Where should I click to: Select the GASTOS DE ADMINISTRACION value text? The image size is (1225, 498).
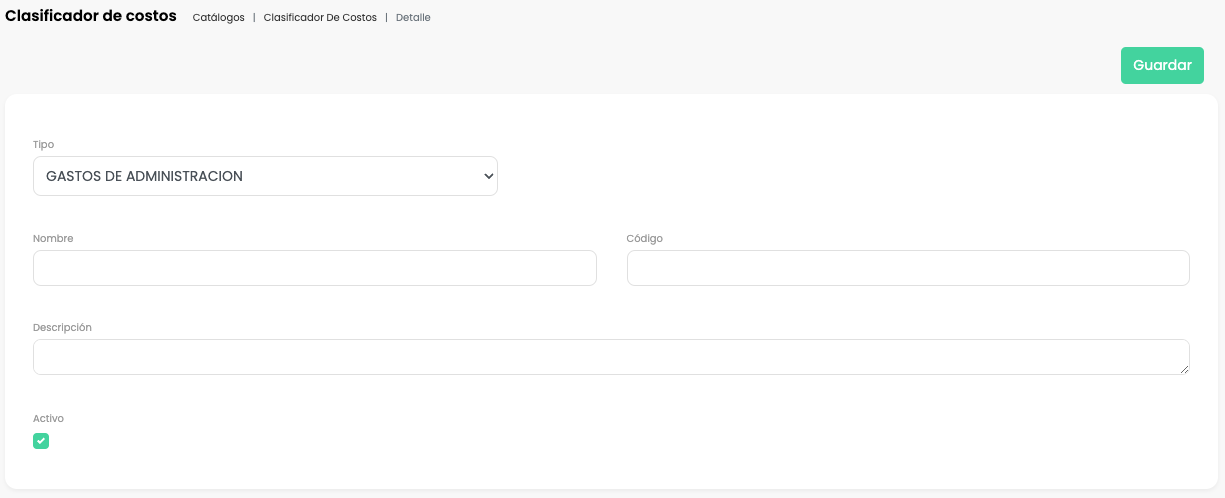pos(144,176)
